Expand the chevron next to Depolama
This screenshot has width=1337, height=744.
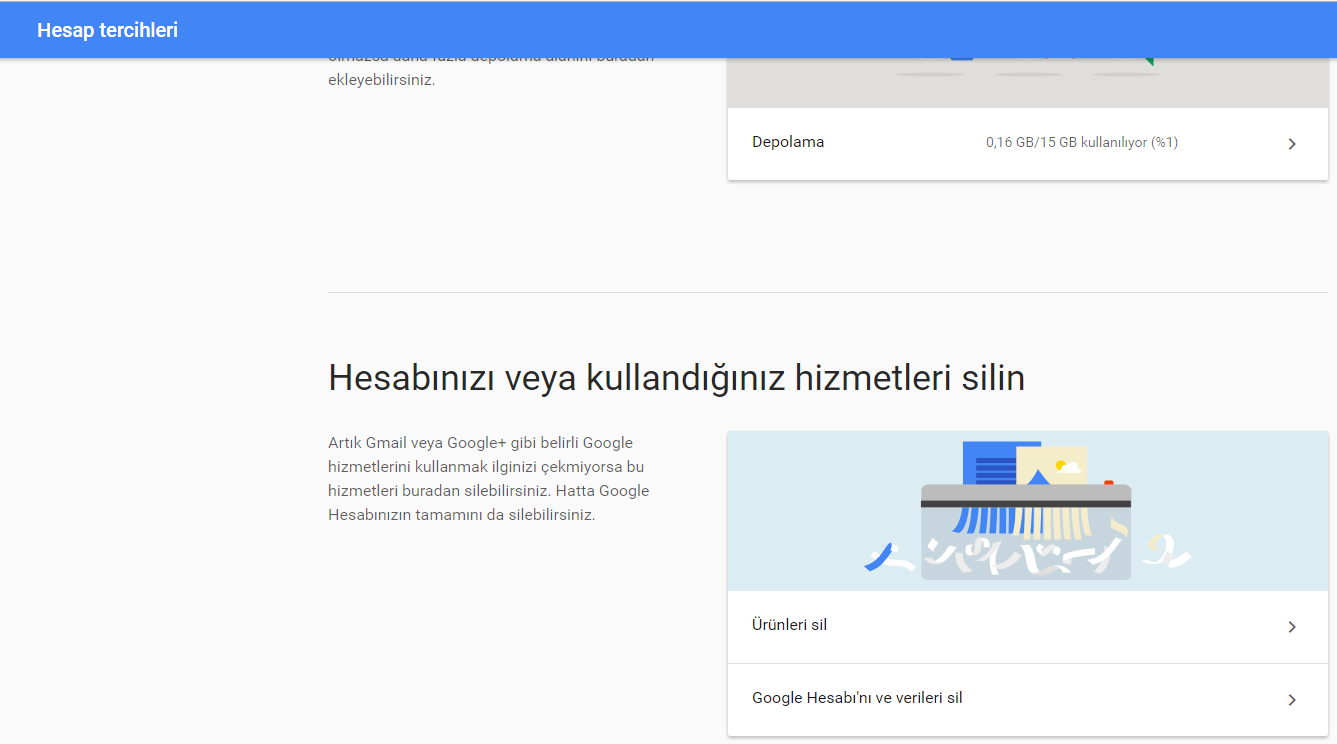1291,144
